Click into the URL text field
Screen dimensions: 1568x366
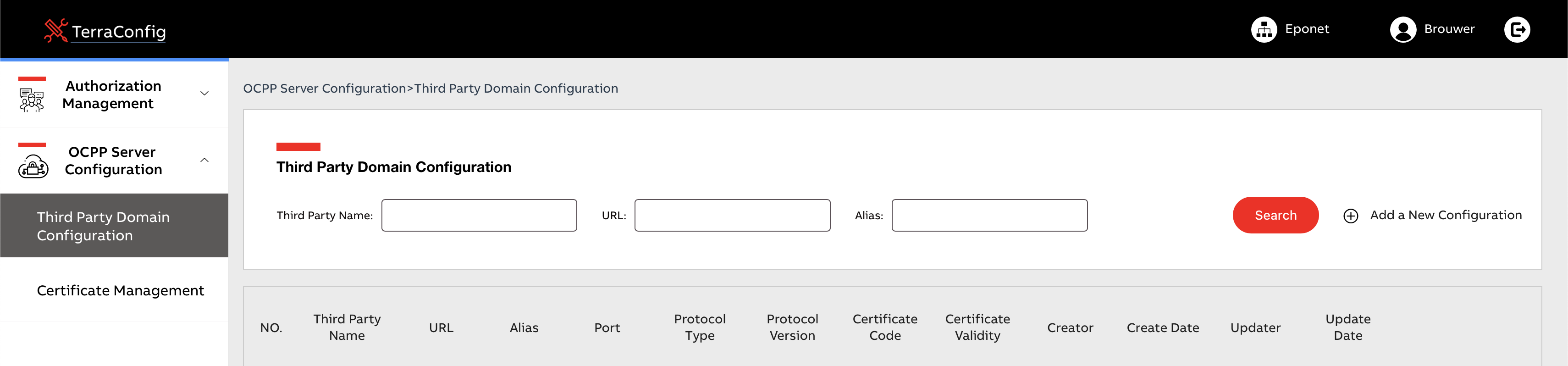point(732,216)
